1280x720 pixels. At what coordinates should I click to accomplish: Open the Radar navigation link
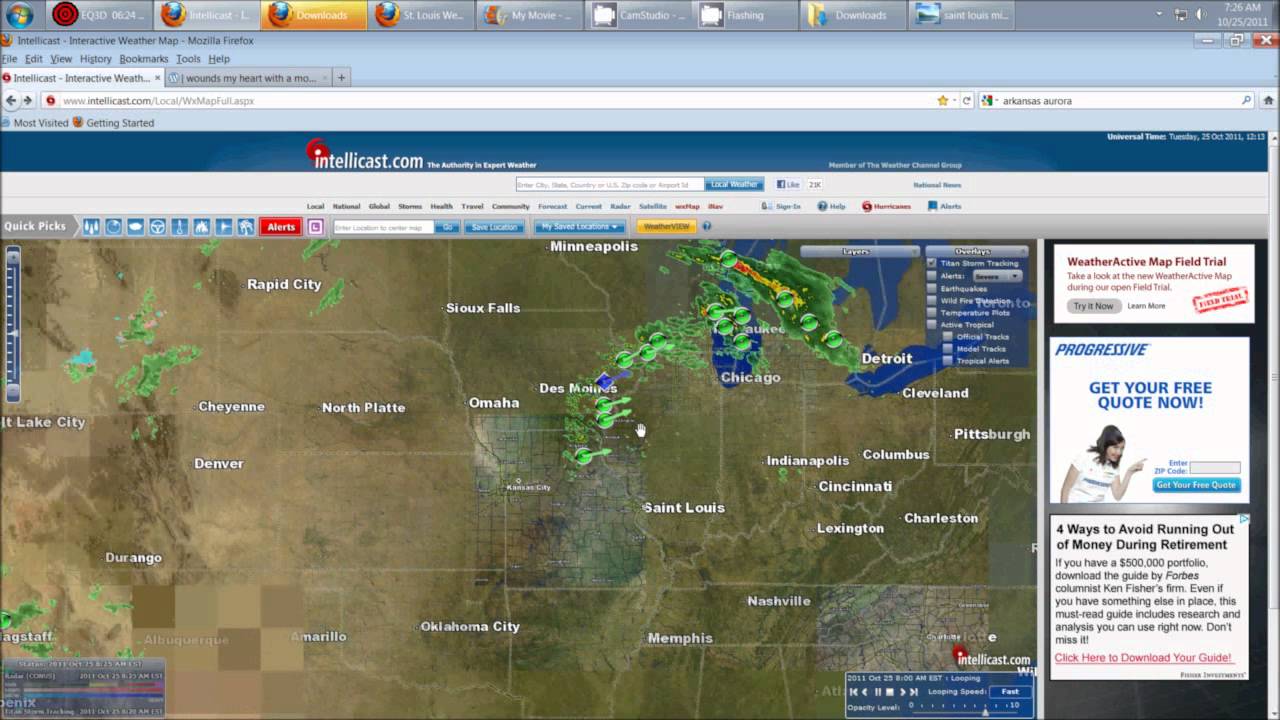pyautogui.click(x=620, y=206)
